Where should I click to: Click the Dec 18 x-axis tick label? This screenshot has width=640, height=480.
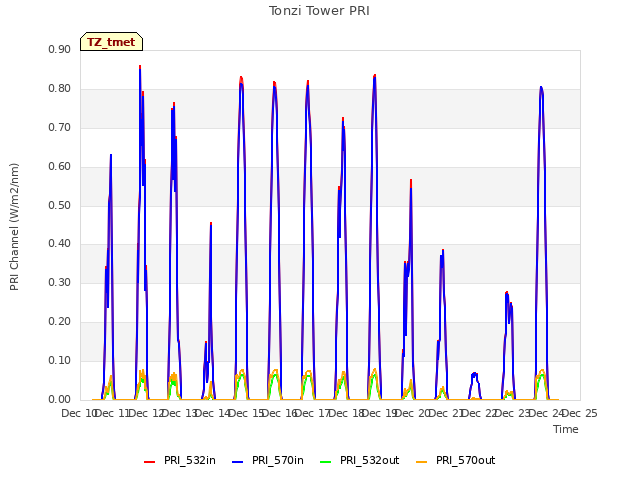[x=346, y=413]
